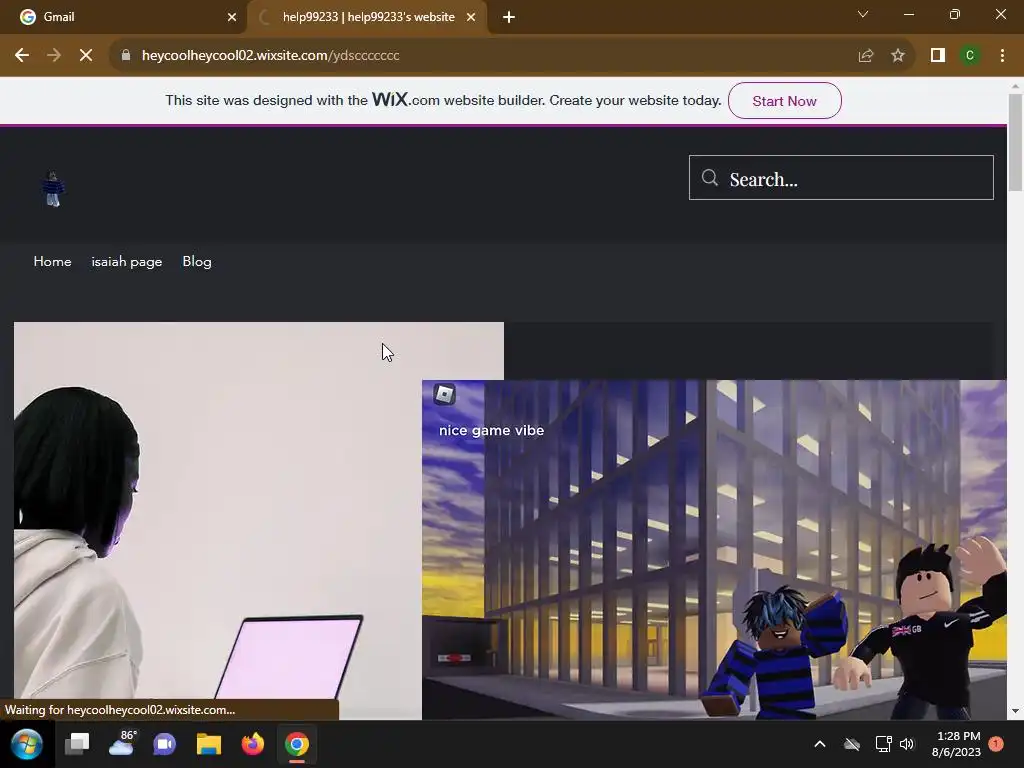Click the nice game vibe image
The height and width of the screenshot is (768, 1024).
pyautogui.click(x=714, y=550)
